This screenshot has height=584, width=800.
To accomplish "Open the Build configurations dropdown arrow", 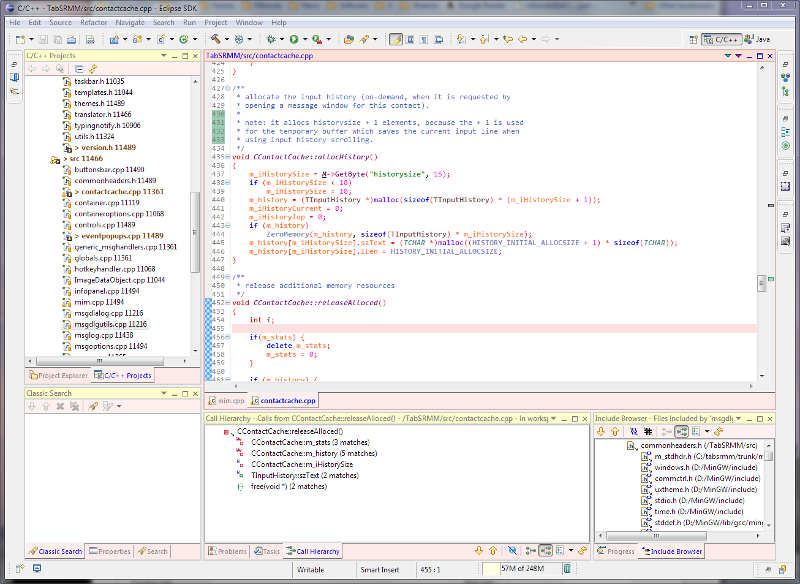I will (227, 39).
